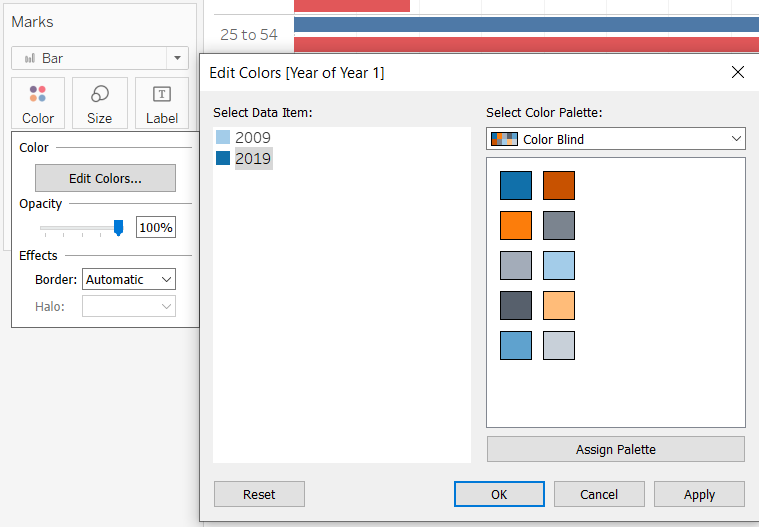
Task: Pick the pale silver-gray swatch in bottom row
Action: (x=559, y=346)
